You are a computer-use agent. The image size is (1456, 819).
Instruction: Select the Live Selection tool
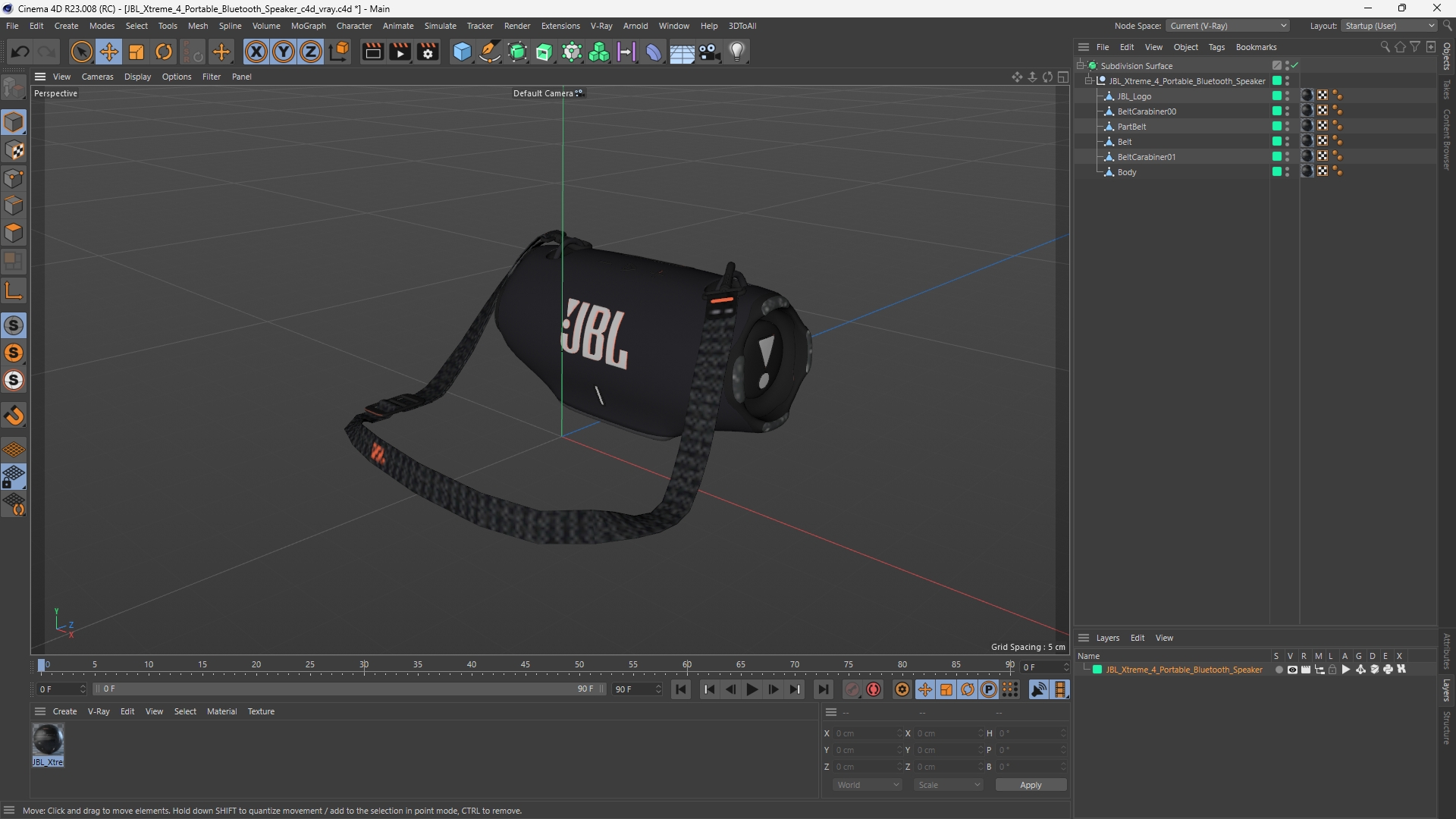tap(81, 52)
